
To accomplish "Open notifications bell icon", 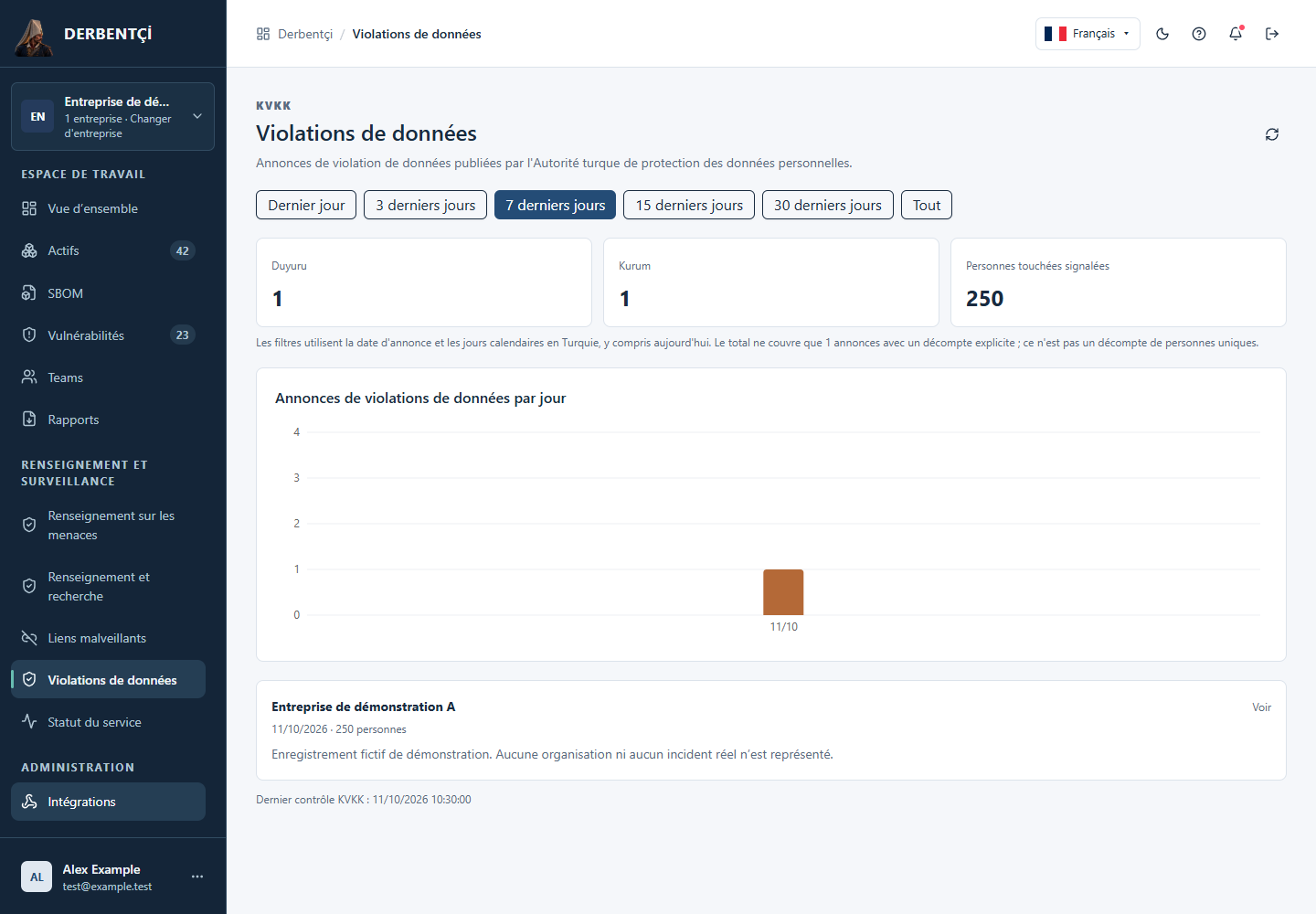I will point(1236,34).
